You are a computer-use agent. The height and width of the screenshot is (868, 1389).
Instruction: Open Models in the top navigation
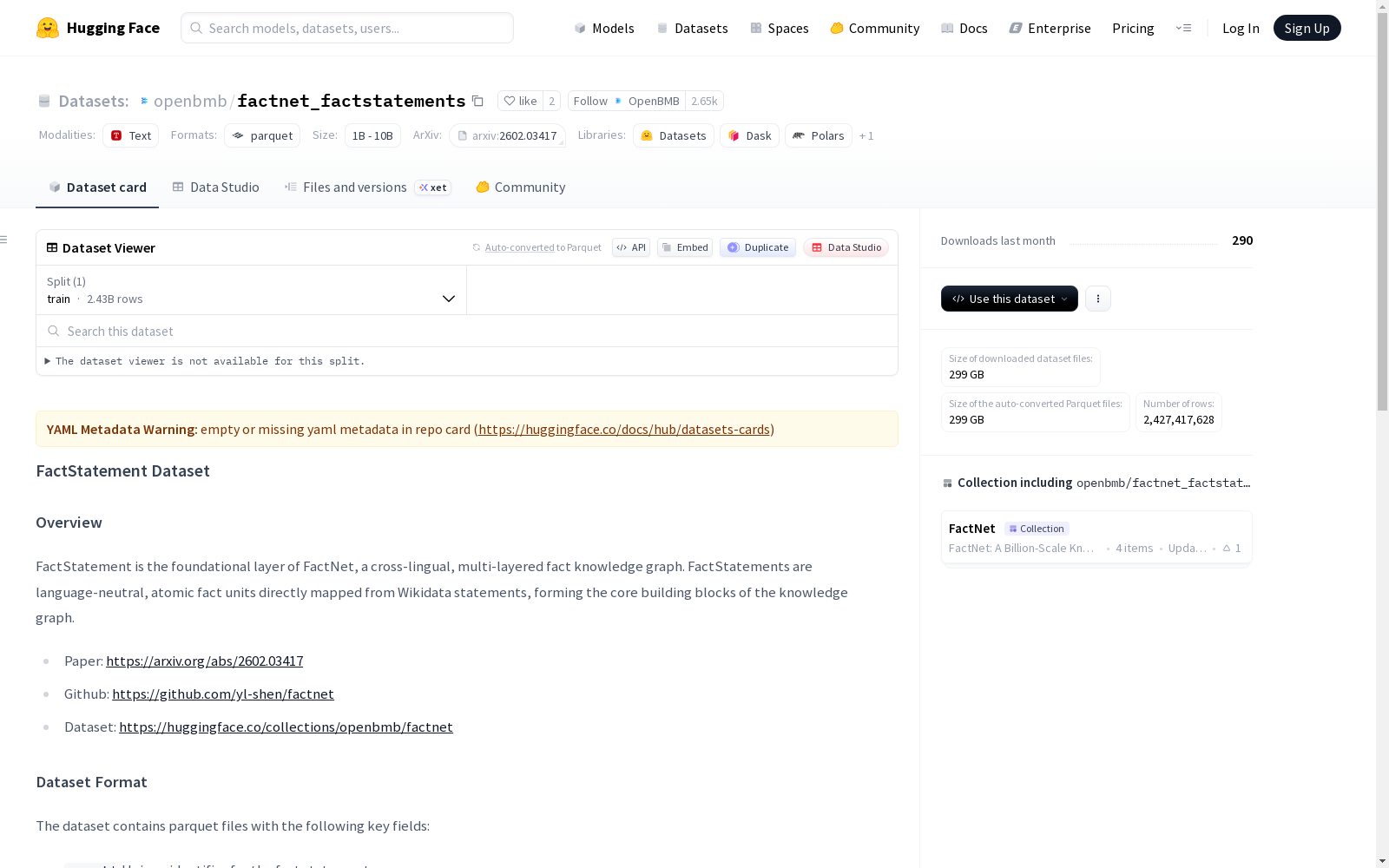604,28
